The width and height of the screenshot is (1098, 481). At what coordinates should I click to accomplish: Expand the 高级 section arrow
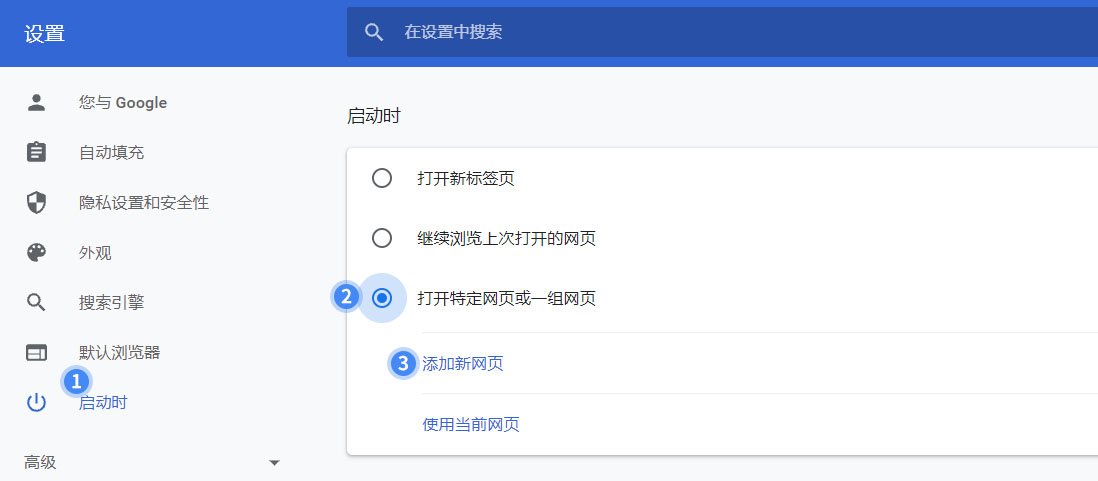coord(274,463)
